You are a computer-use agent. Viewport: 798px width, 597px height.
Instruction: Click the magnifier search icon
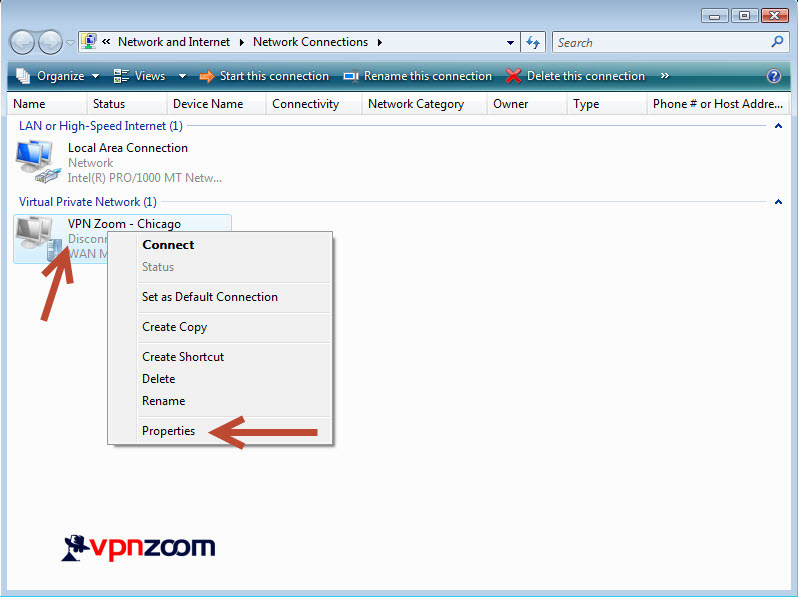click(x=777, y=42)
